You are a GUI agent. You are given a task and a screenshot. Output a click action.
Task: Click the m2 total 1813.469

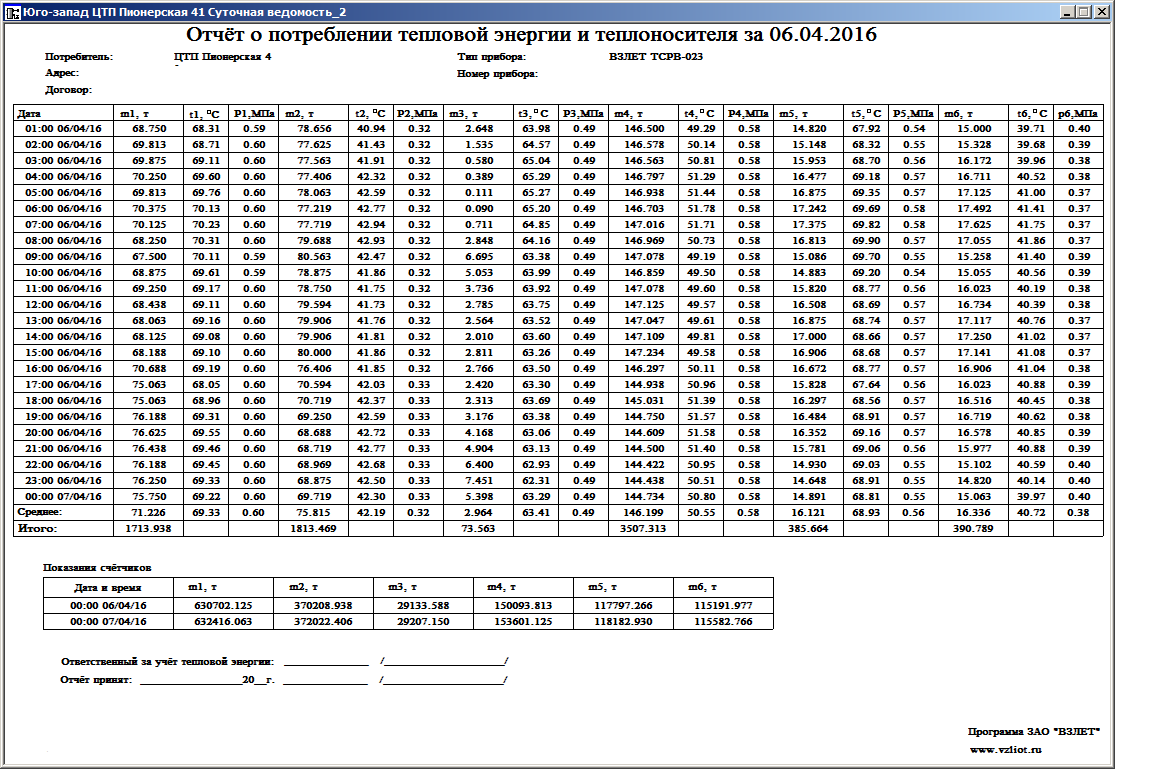(313, 529)
